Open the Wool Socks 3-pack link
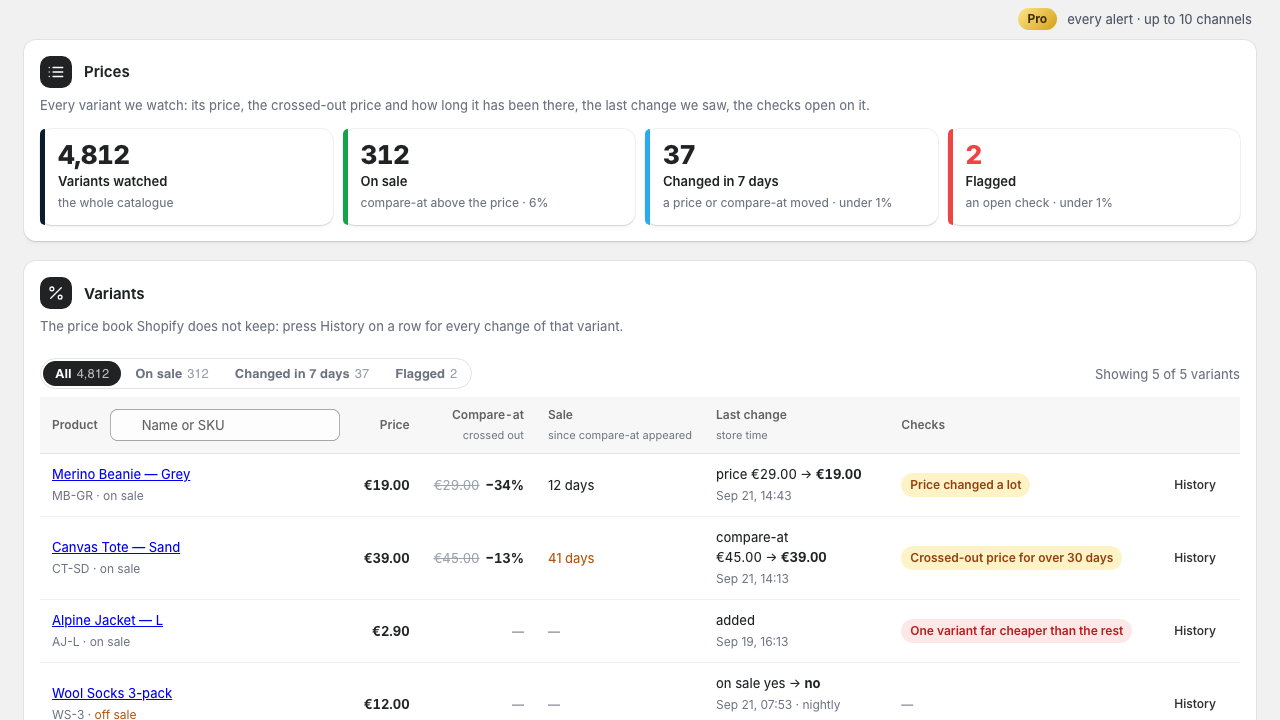 (112, 693)
